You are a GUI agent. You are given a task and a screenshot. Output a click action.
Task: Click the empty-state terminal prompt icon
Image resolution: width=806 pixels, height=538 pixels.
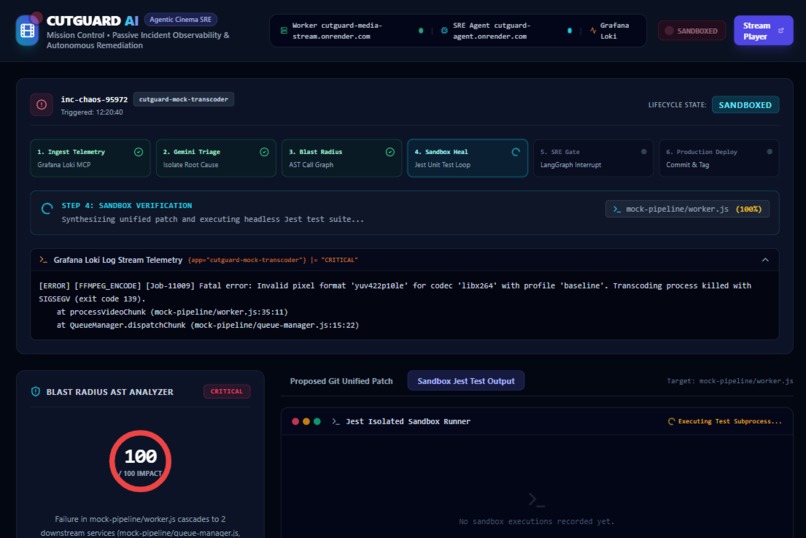(537, 499)
